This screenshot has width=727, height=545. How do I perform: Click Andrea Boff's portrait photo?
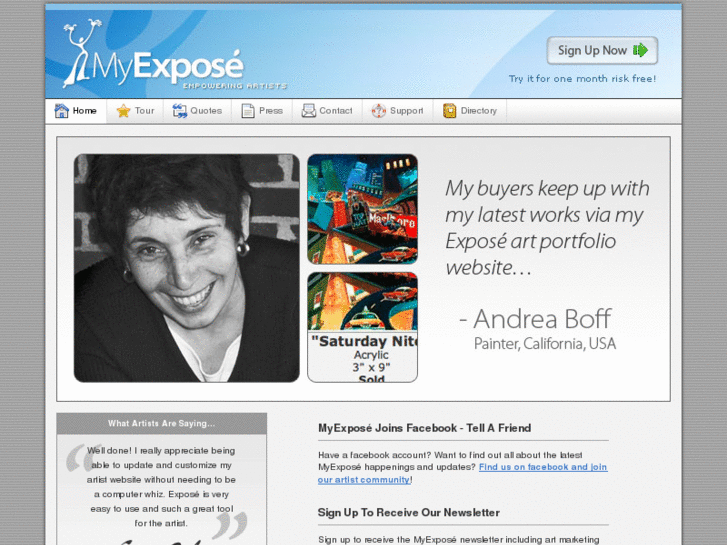pyautogui.click(x=187, y=268)
